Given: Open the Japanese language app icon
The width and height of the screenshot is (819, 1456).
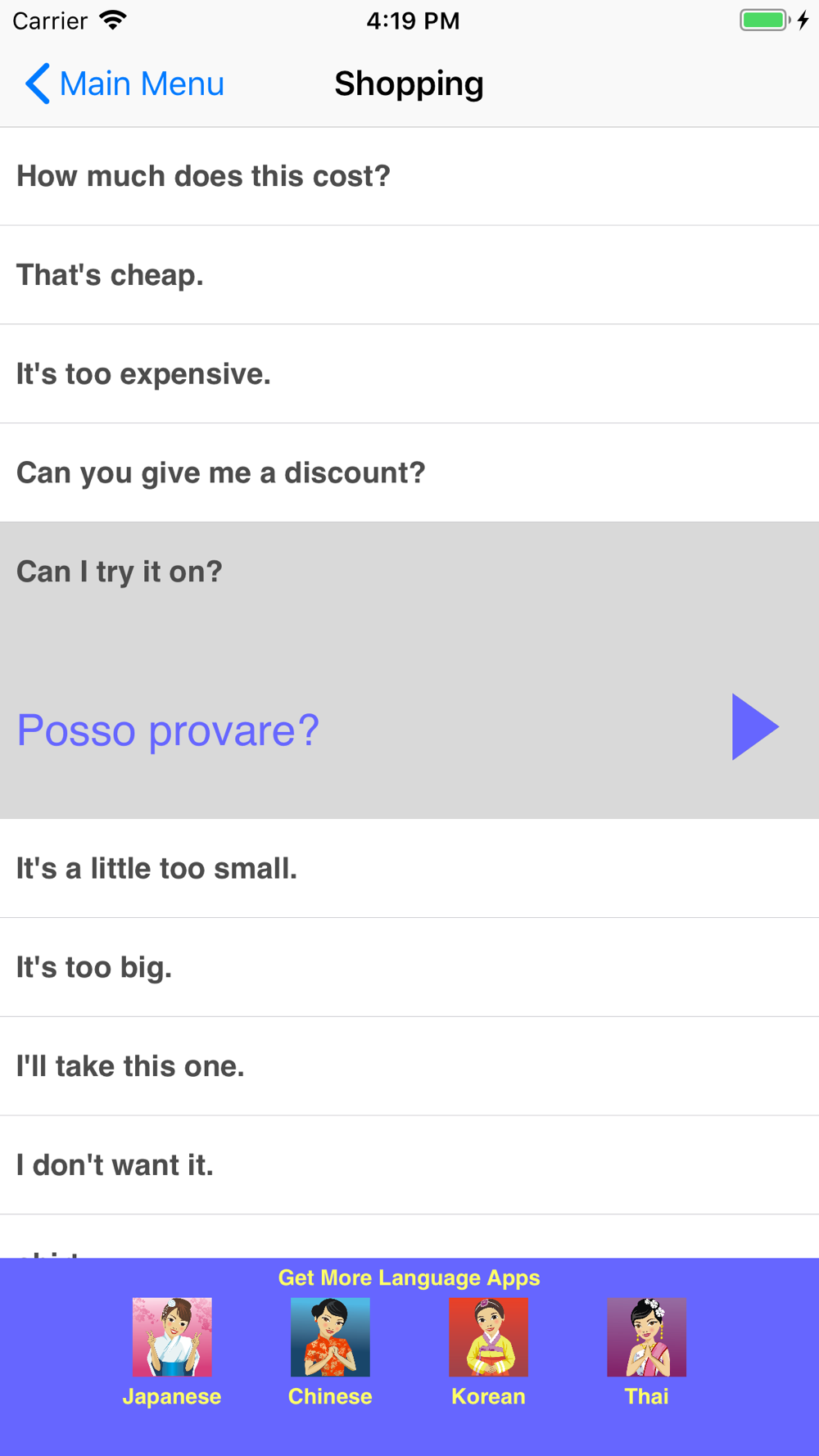Looking at the screenshot, I should click(x=172, y=1336).
